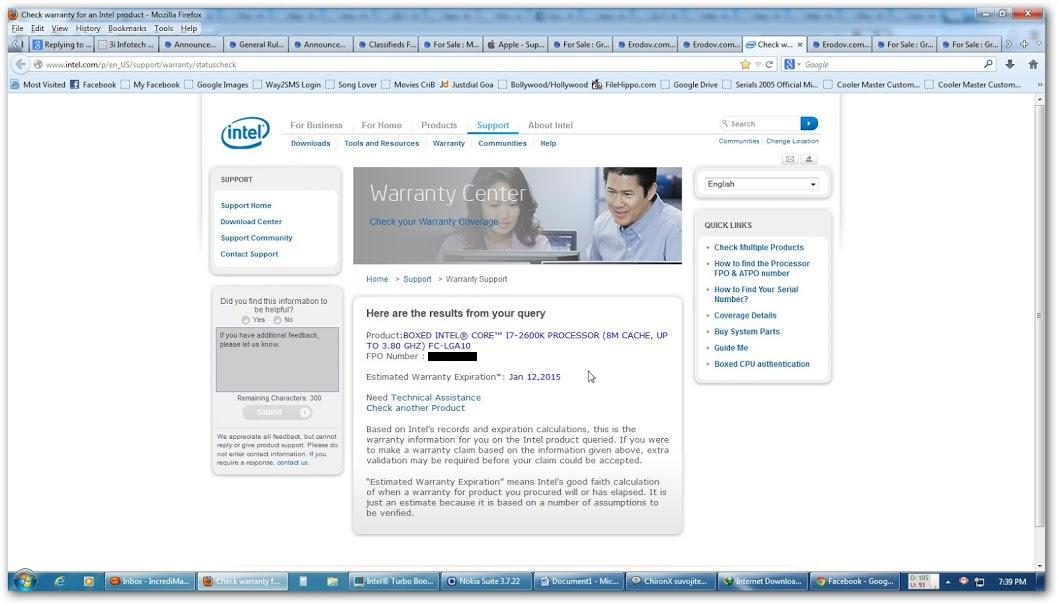
Task: Open the FileHippo.com bookmark
Action: [x=623, y=84]
